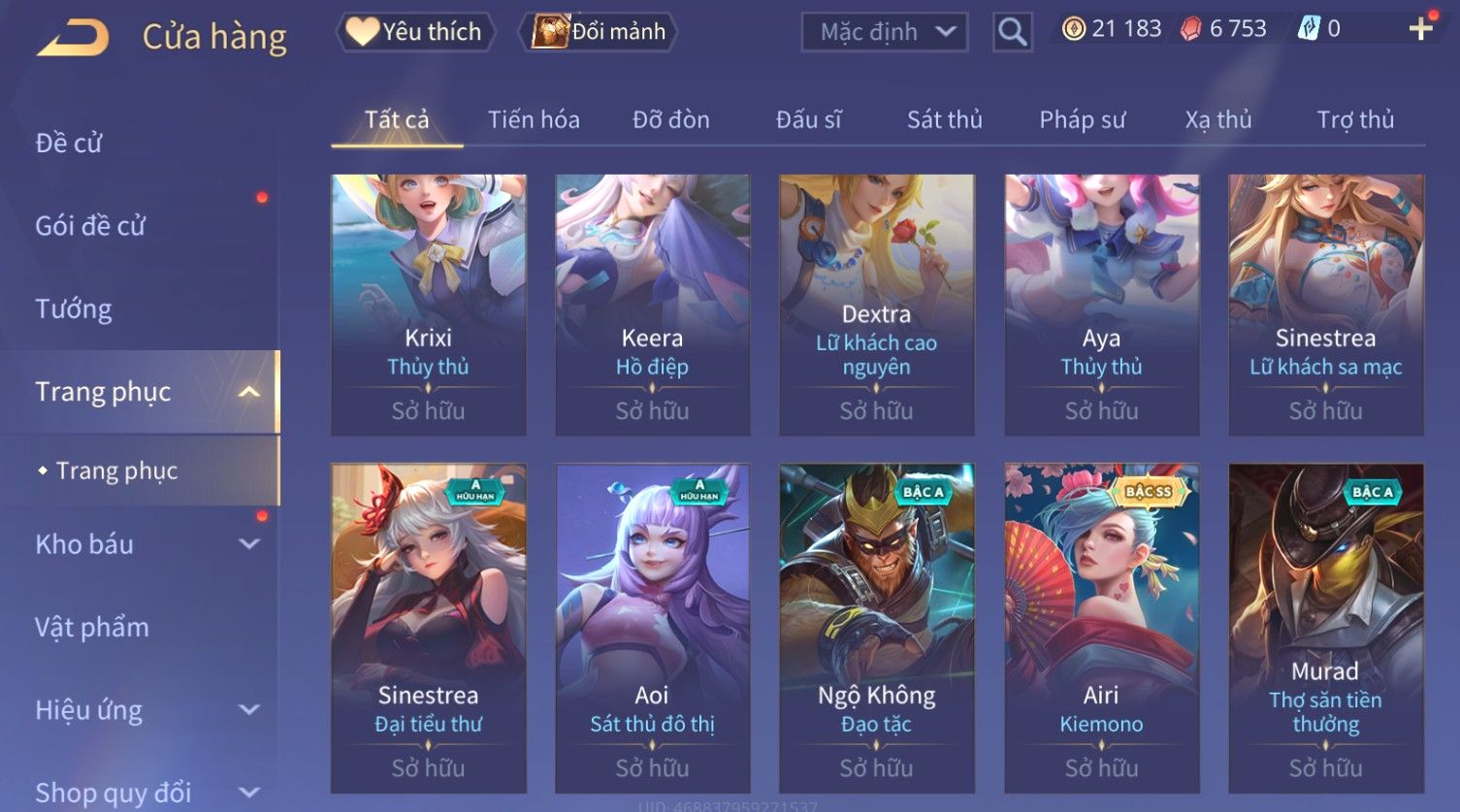Click the gold coin balance icon

click(1073, 29)
